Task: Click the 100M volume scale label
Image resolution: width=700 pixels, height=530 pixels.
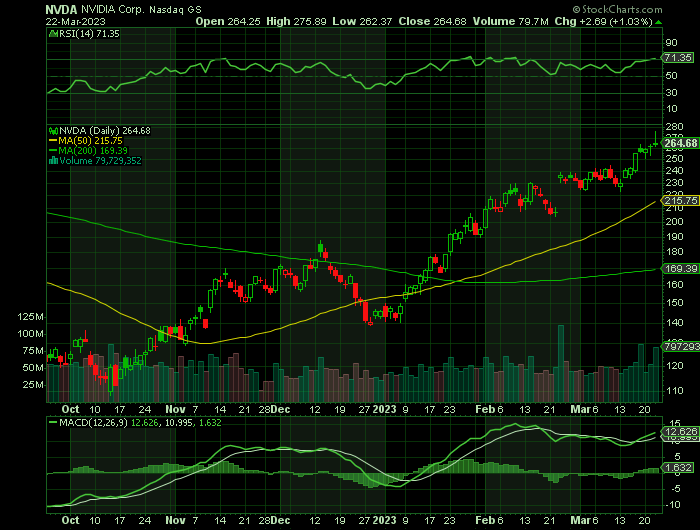Action: point(31,334)
